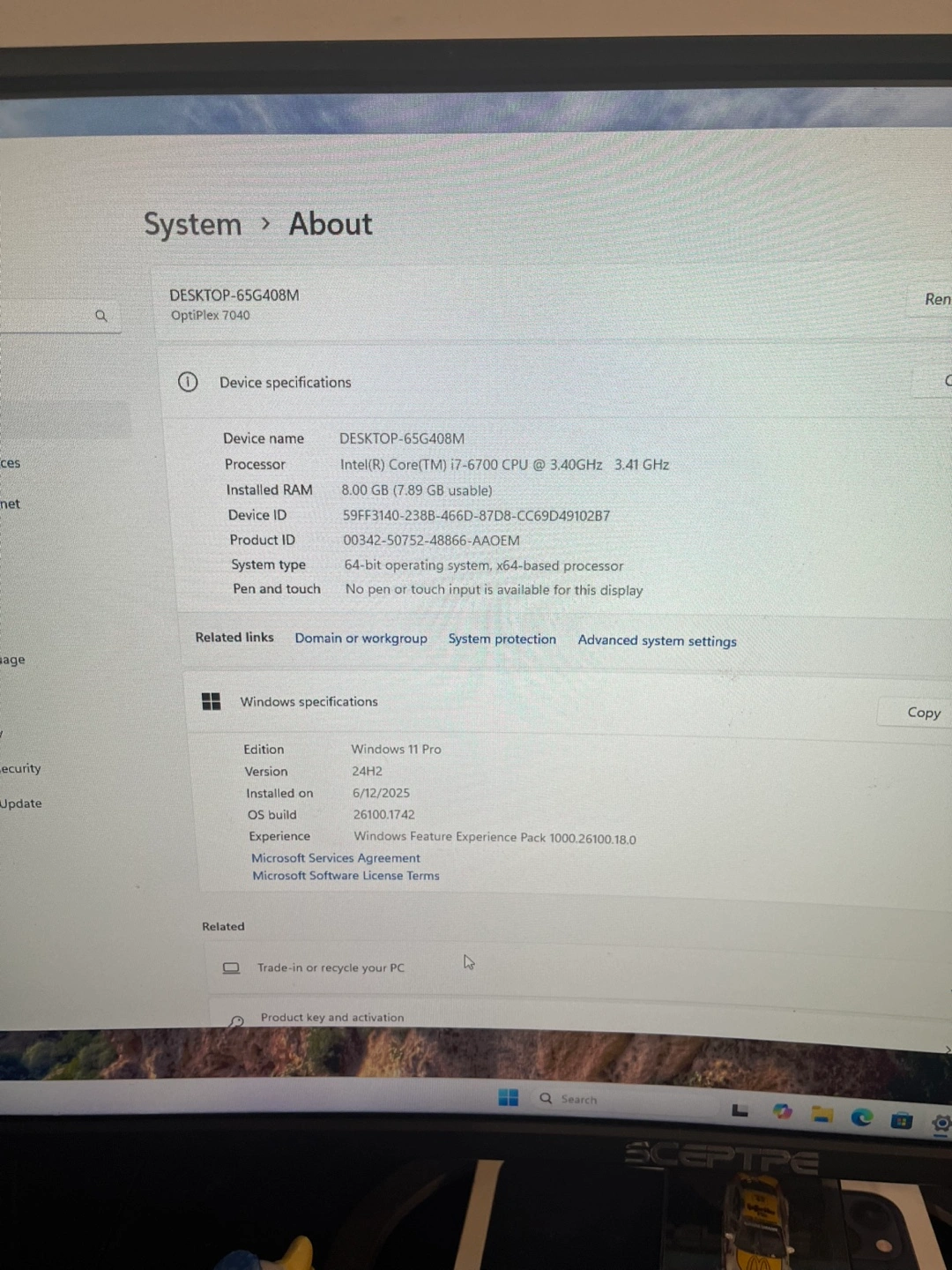Viewport: 952px width, 1270px height.
Task: Launch Copilot from the taskbar
Action: tap(782, 1111)
